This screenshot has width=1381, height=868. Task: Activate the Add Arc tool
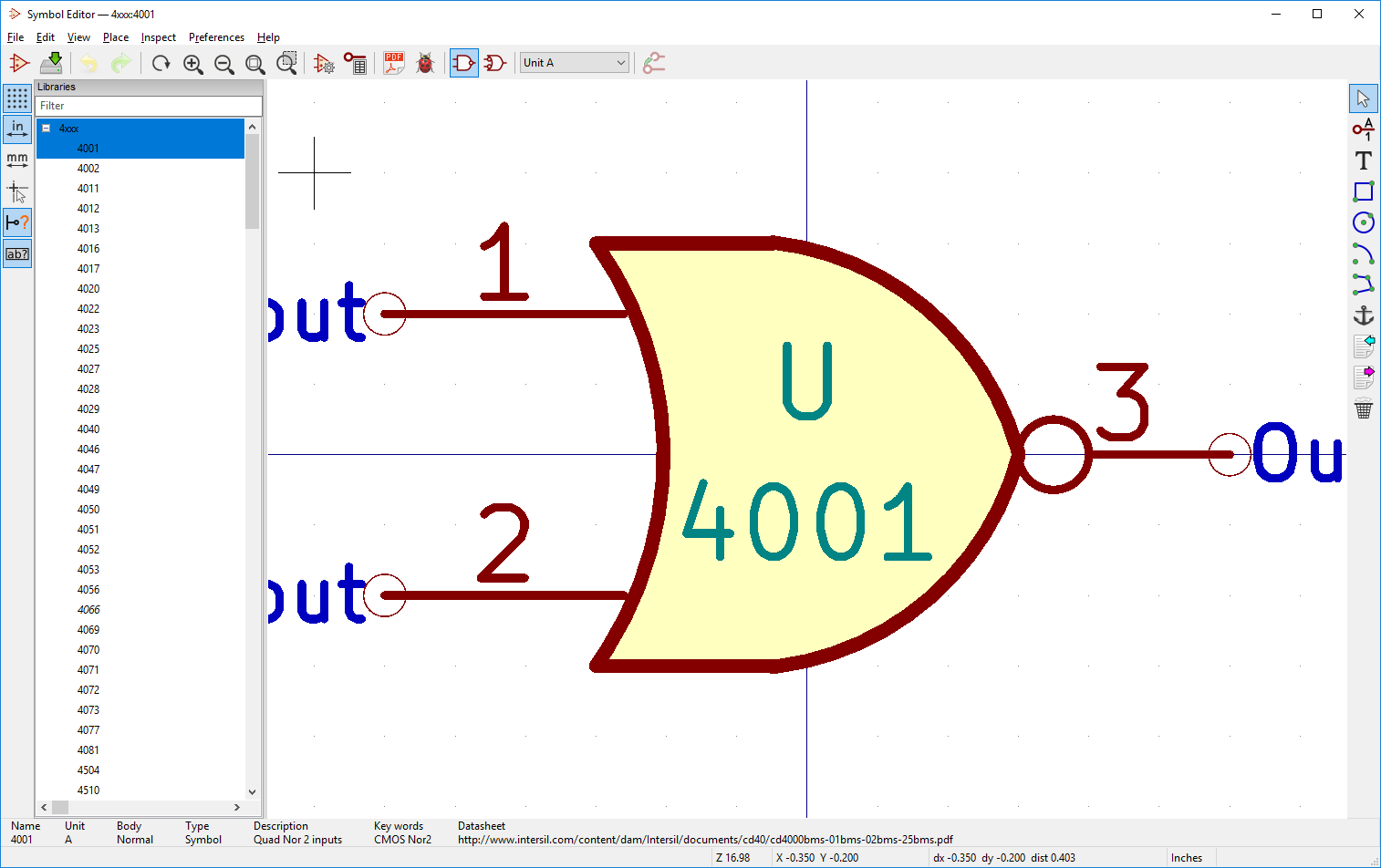(x=1363, y=253)
